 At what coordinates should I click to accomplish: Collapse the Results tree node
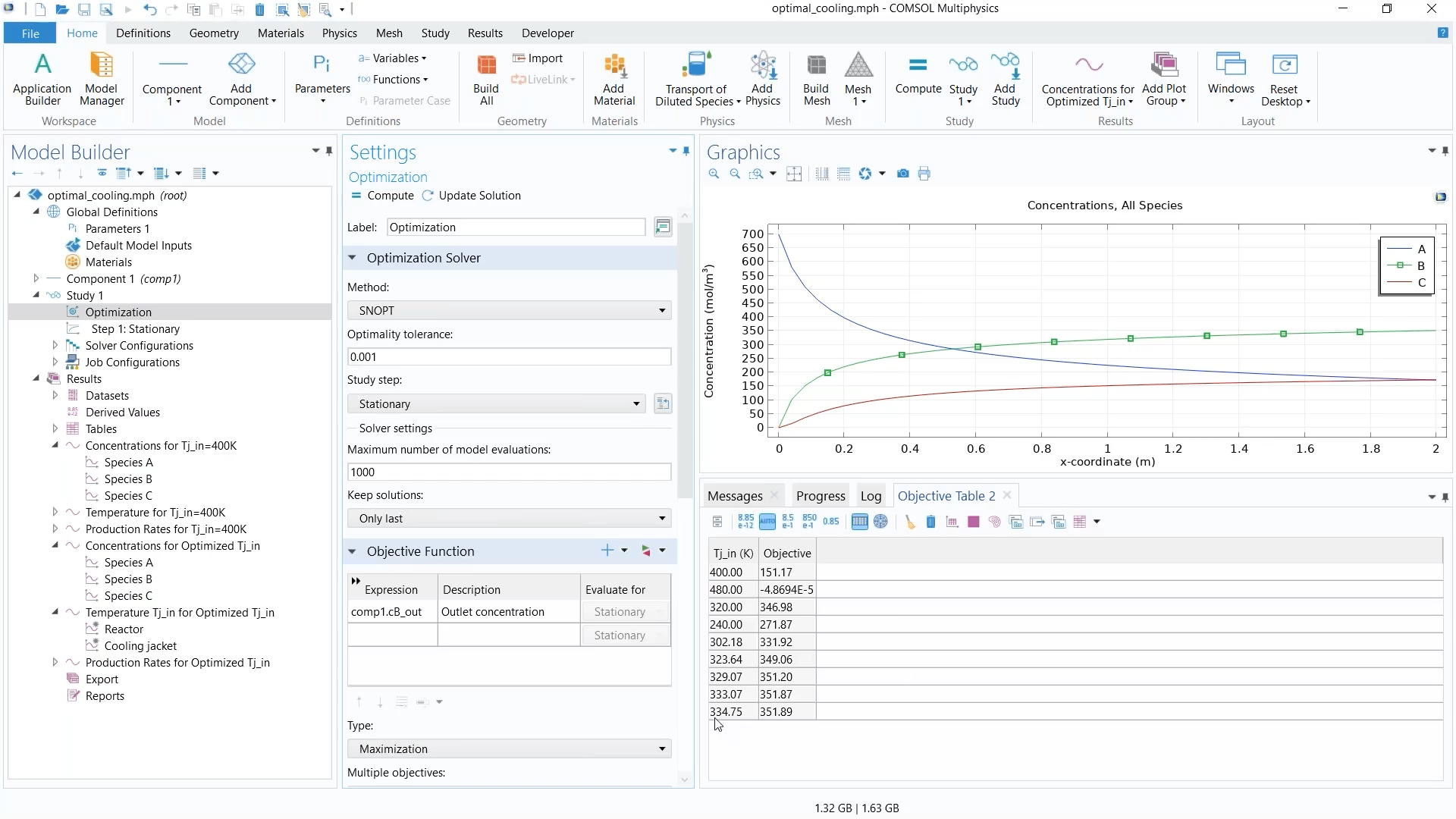[x=36, y=378]
